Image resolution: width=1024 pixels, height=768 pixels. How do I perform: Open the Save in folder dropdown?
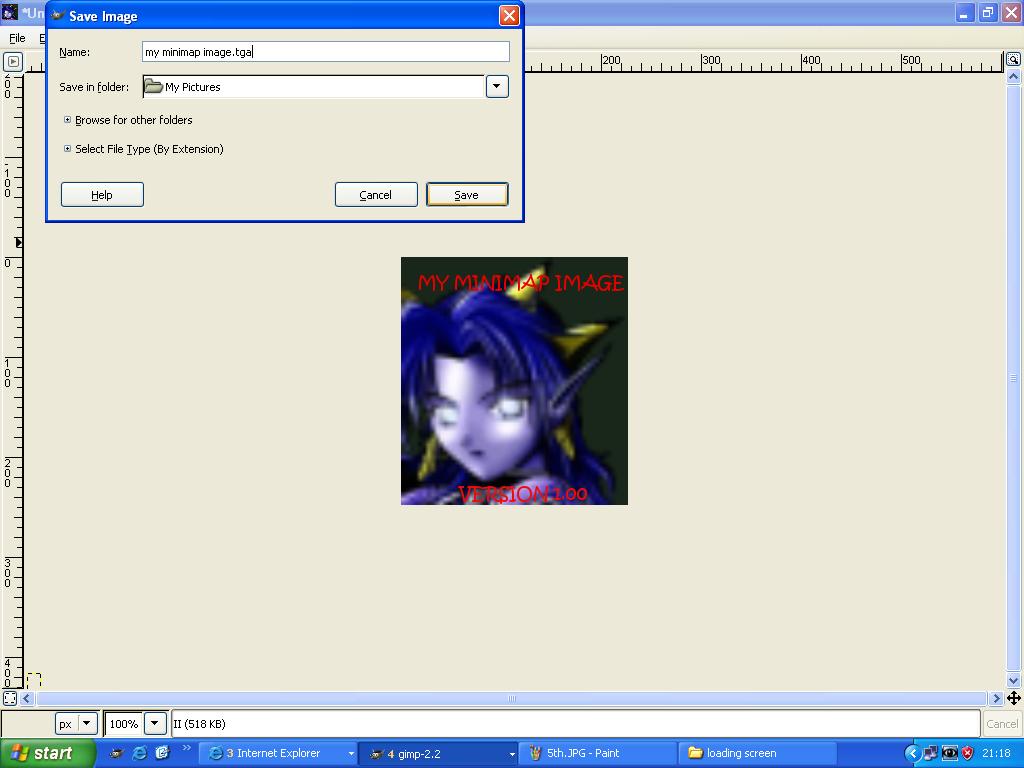[x=497, y=86]
